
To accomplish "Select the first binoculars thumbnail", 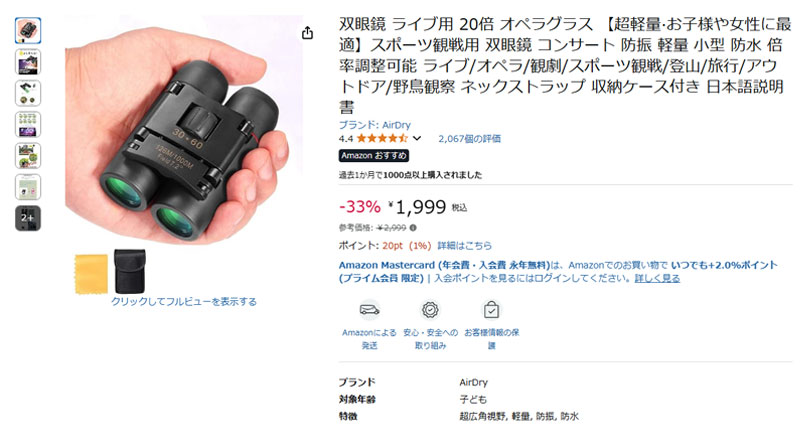I will 28,30.
